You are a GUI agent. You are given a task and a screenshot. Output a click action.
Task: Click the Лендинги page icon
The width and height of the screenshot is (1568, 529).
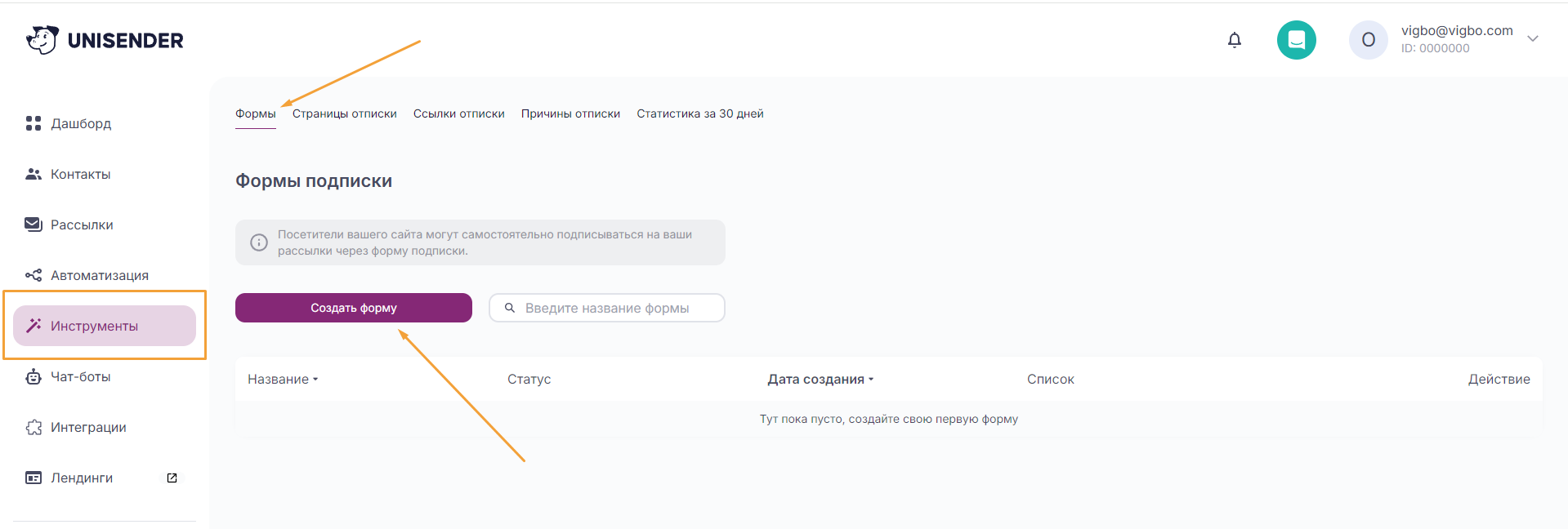[x=34, y=478]
